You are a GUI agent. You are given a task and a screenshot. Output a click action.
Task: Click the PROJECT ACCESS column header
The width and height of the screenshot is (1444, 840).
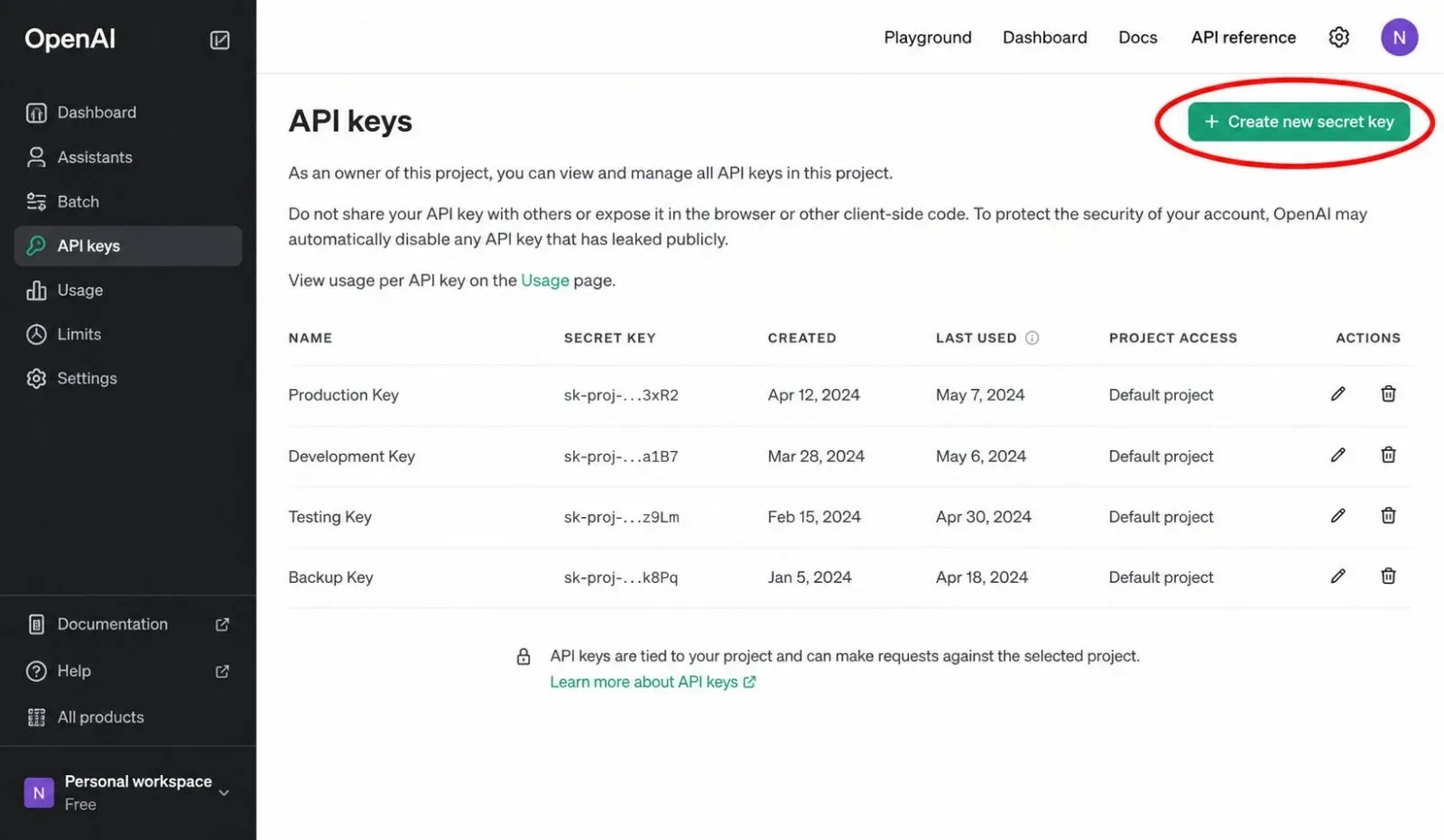(1173, 337)
